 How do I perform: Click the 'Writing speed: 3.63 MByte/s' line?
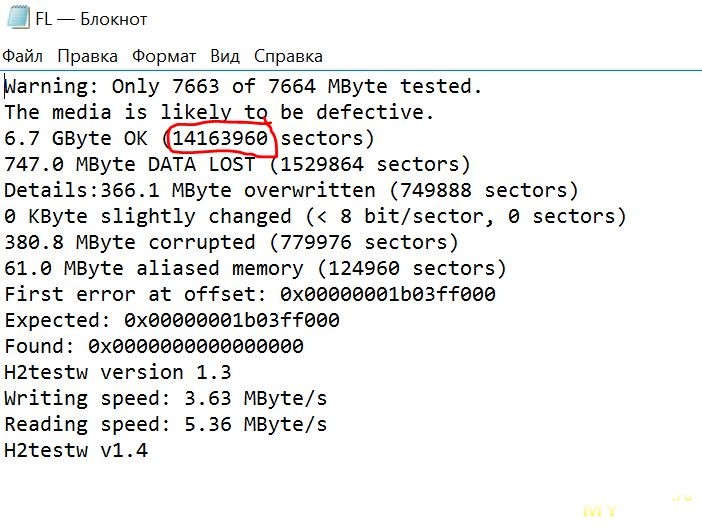(166, 398)
